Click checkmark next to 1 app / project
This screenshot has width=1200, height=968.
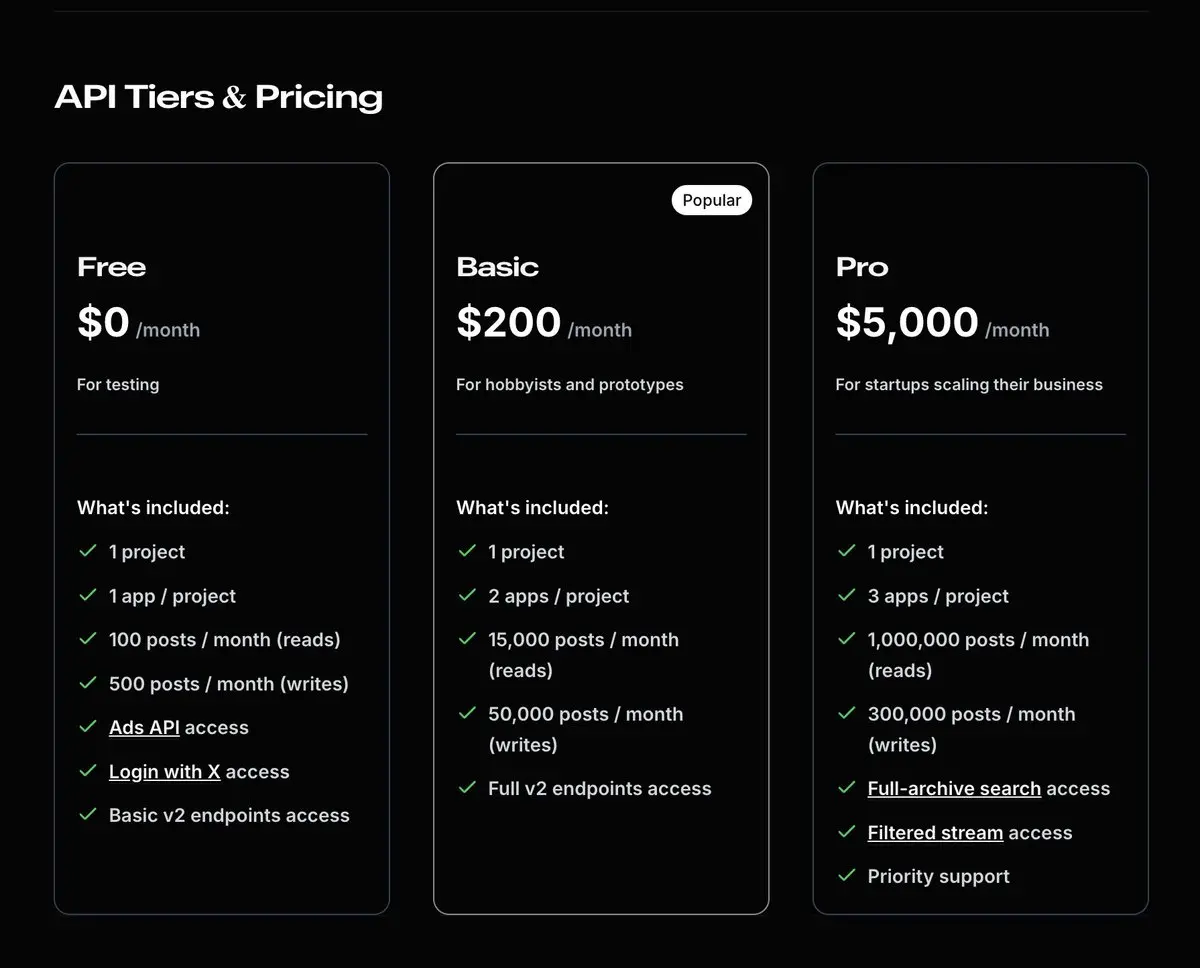pyautogui.click(x=88, y=595)
